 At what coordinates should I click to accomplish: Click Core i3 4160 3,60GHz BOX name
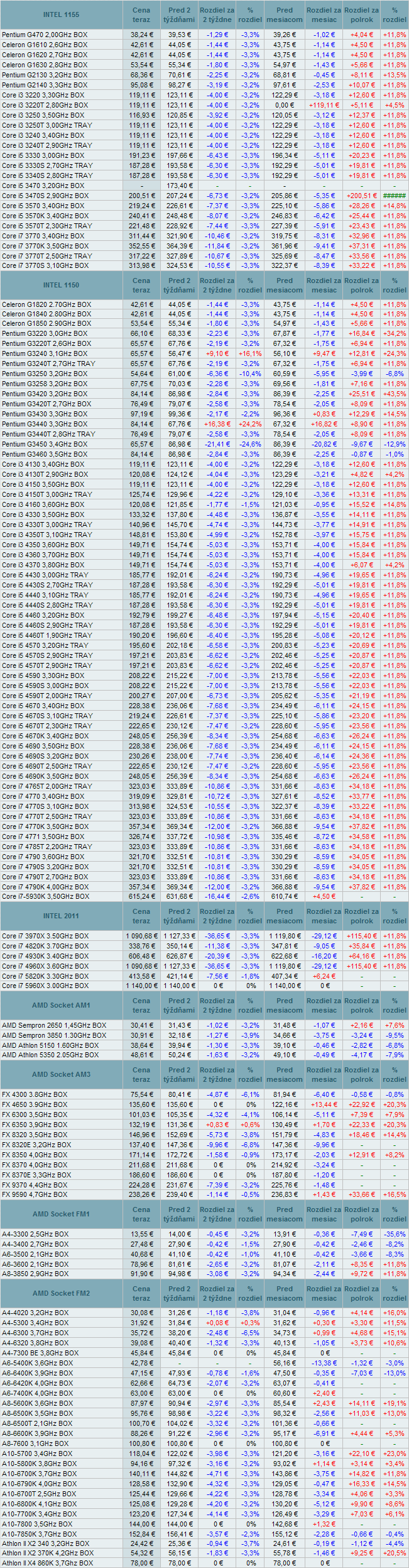[43, 504]
